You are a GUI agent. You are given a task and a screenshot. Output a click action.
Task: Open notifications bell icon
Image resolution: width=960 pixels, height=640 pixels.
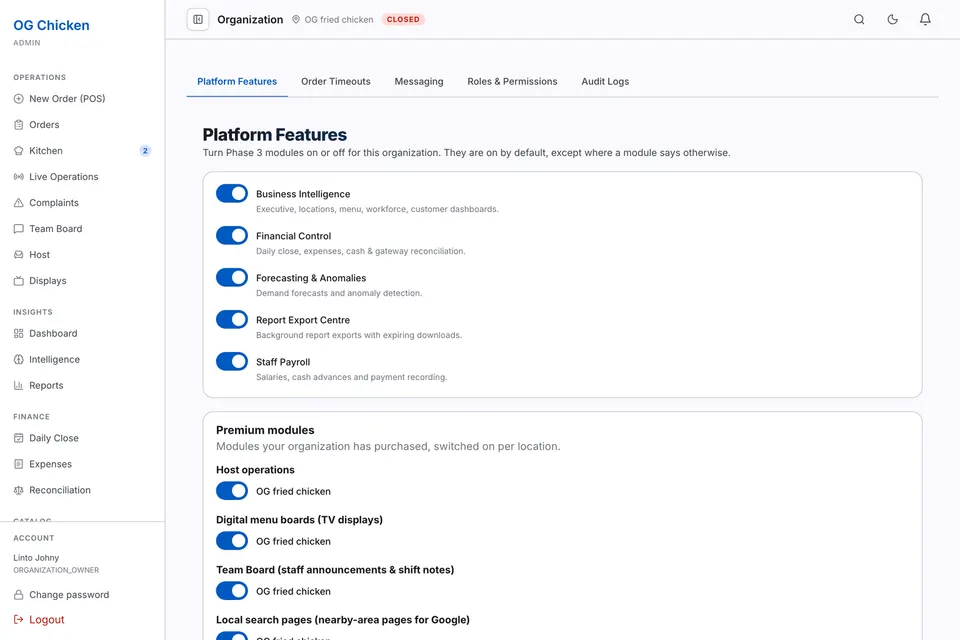[x=925, y=20]
